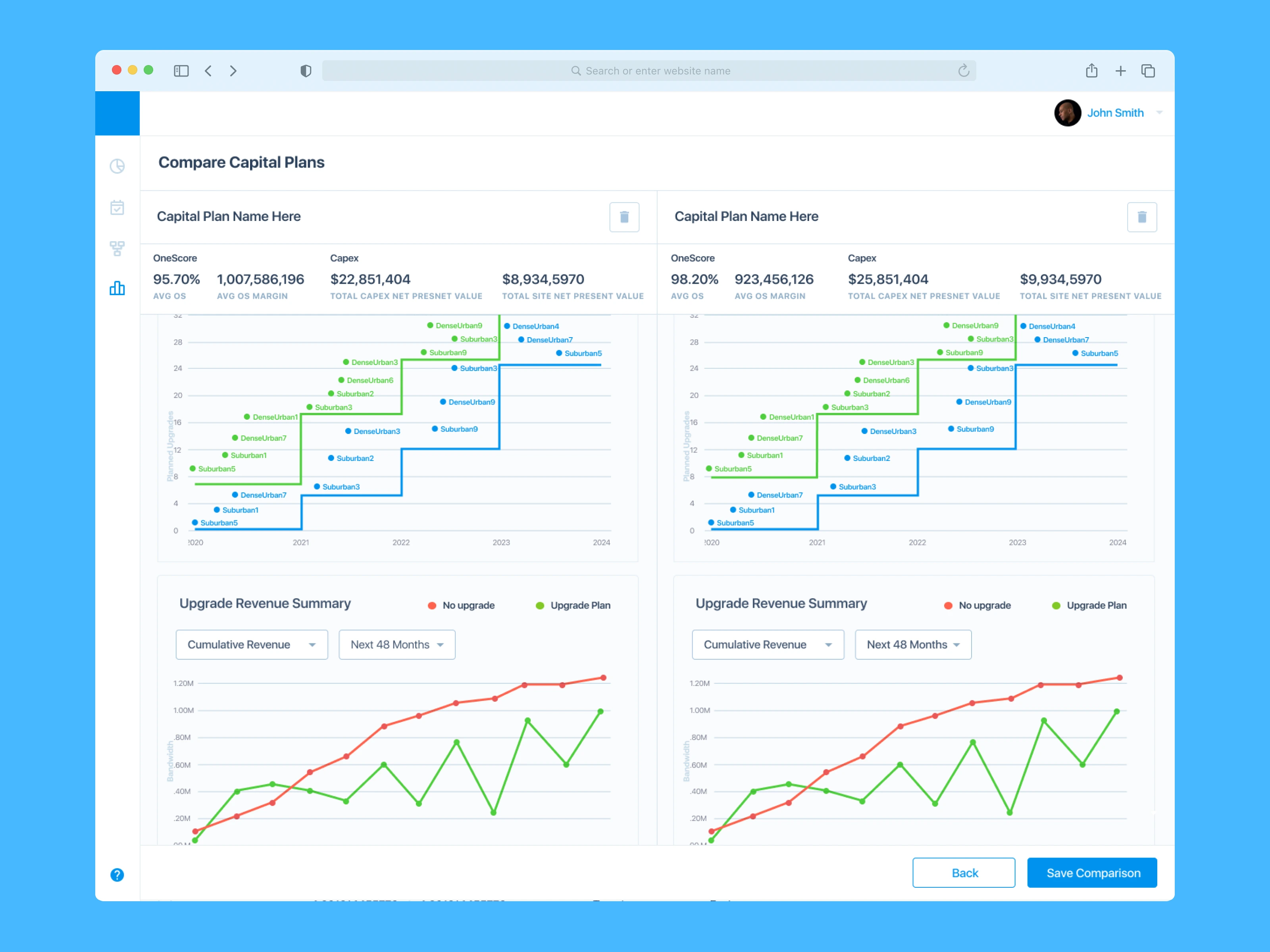Image resolution: width=1270 pixels, height=952 pixels.
Task: Toggle the browser sidebar panel icon
Action: [x=181, y=71]
